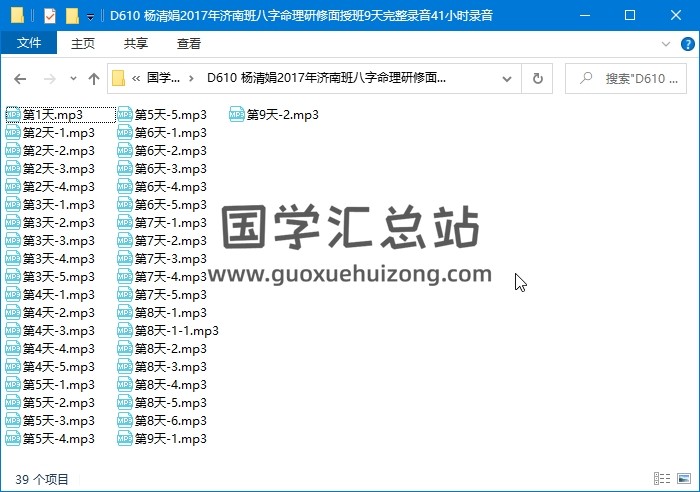Viewport: 700px width, 492px height.
Task: Select file name 第6天-3.mp3
Action: 171,169
